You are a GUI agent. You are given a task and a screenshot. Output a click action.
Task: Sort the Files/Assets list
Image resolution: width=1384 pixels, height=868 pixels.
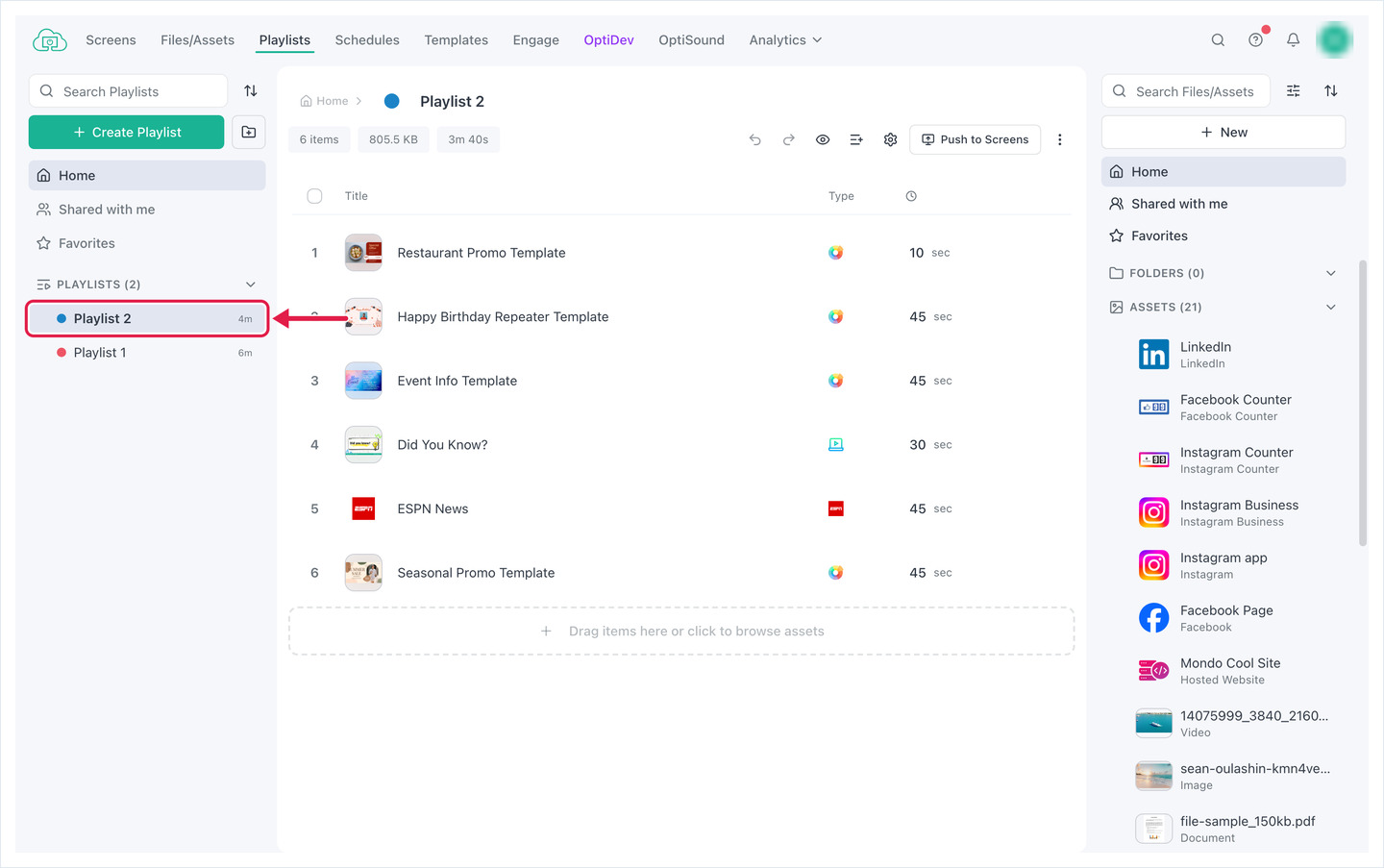[1331, 91]
